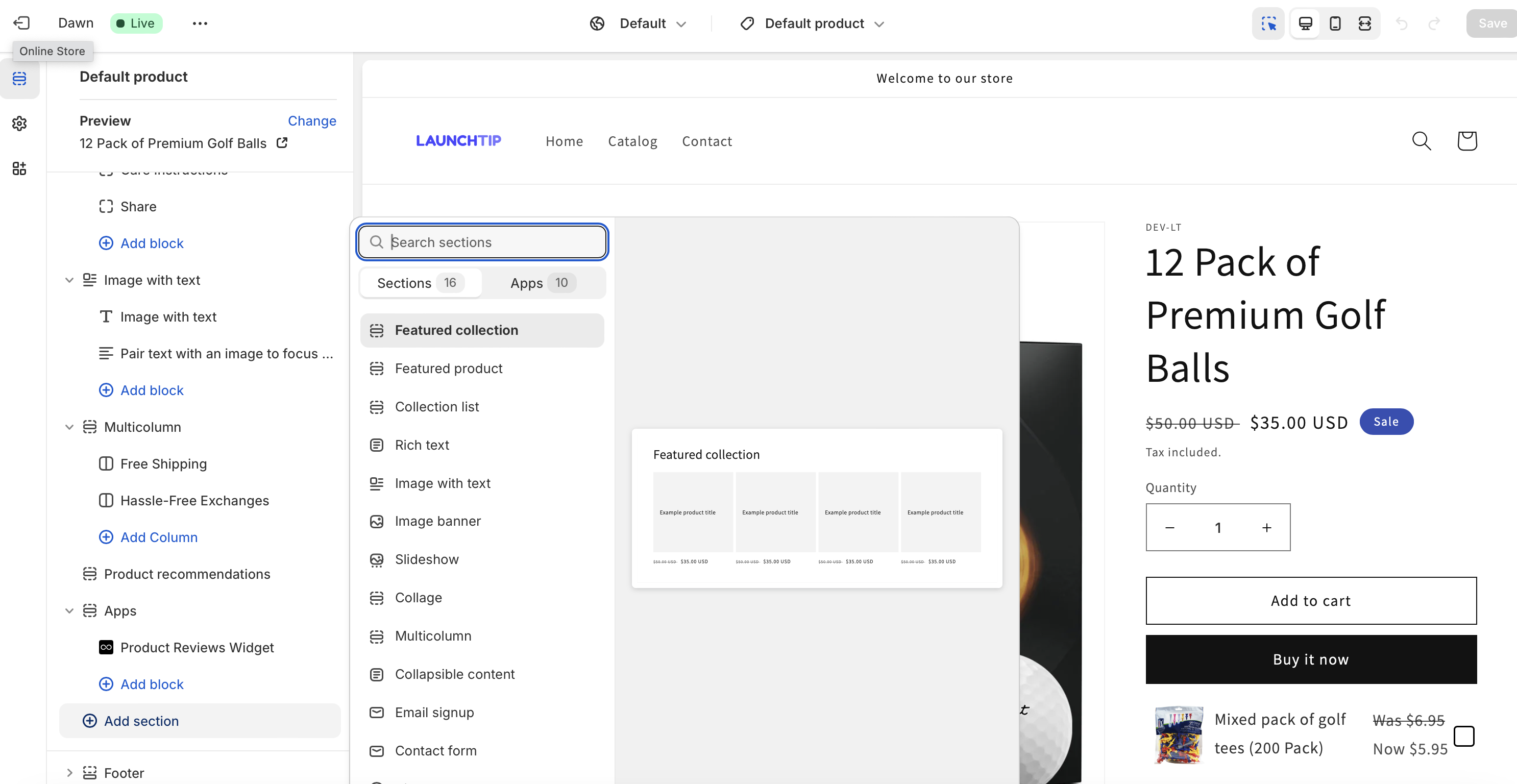Open the three-dots more actions menu
1517x784 pixels.
(200, 23)
